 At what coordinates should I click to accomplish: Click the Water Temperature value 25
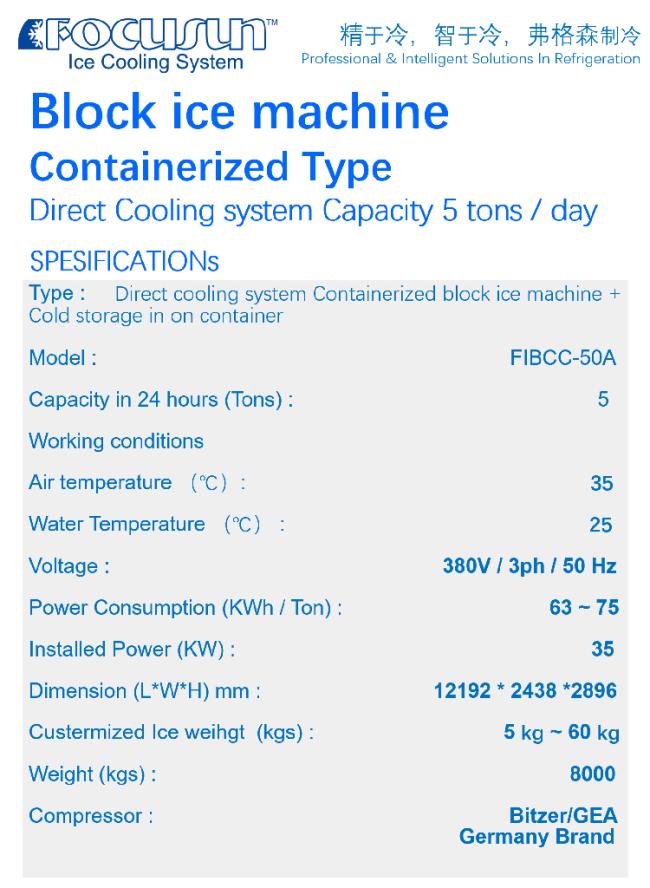point(601,526)
